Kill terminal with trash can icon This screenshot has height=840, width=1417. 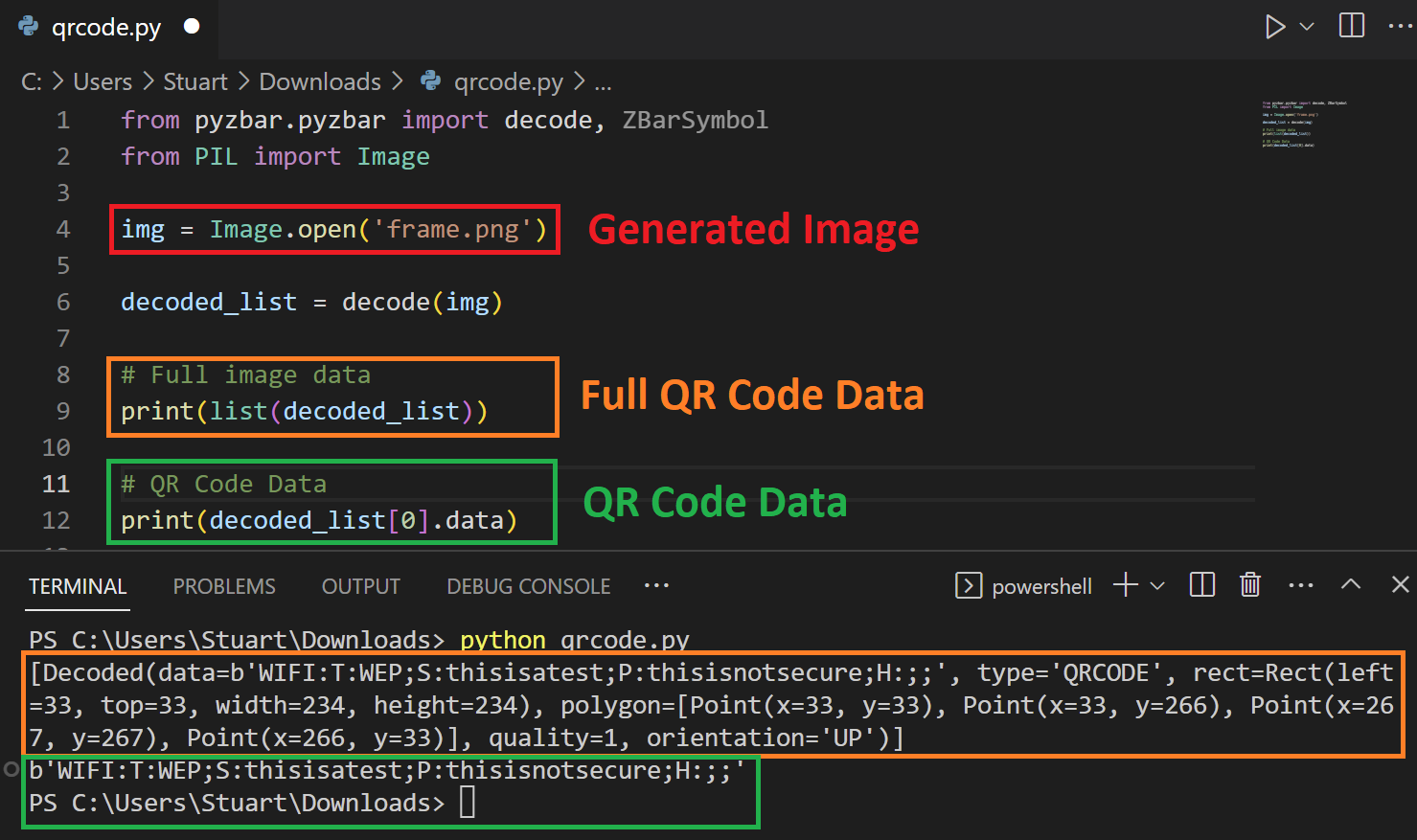(x=1250, y=585)
